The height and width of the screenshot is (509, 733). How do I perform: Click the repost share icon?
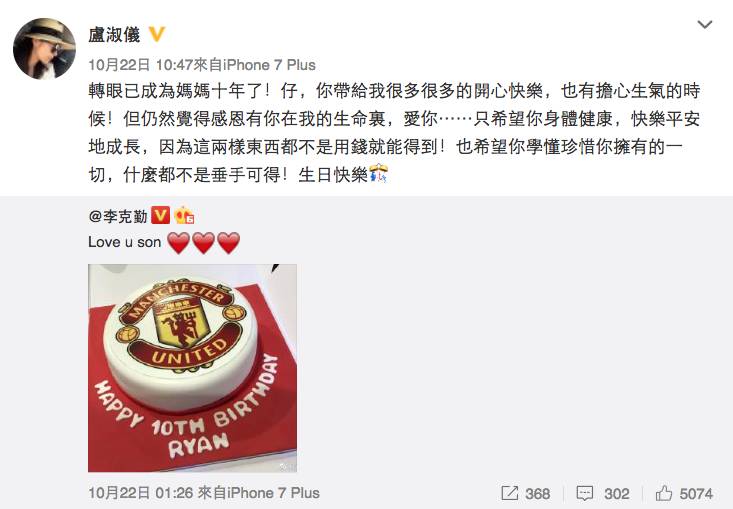click(510, 493)
